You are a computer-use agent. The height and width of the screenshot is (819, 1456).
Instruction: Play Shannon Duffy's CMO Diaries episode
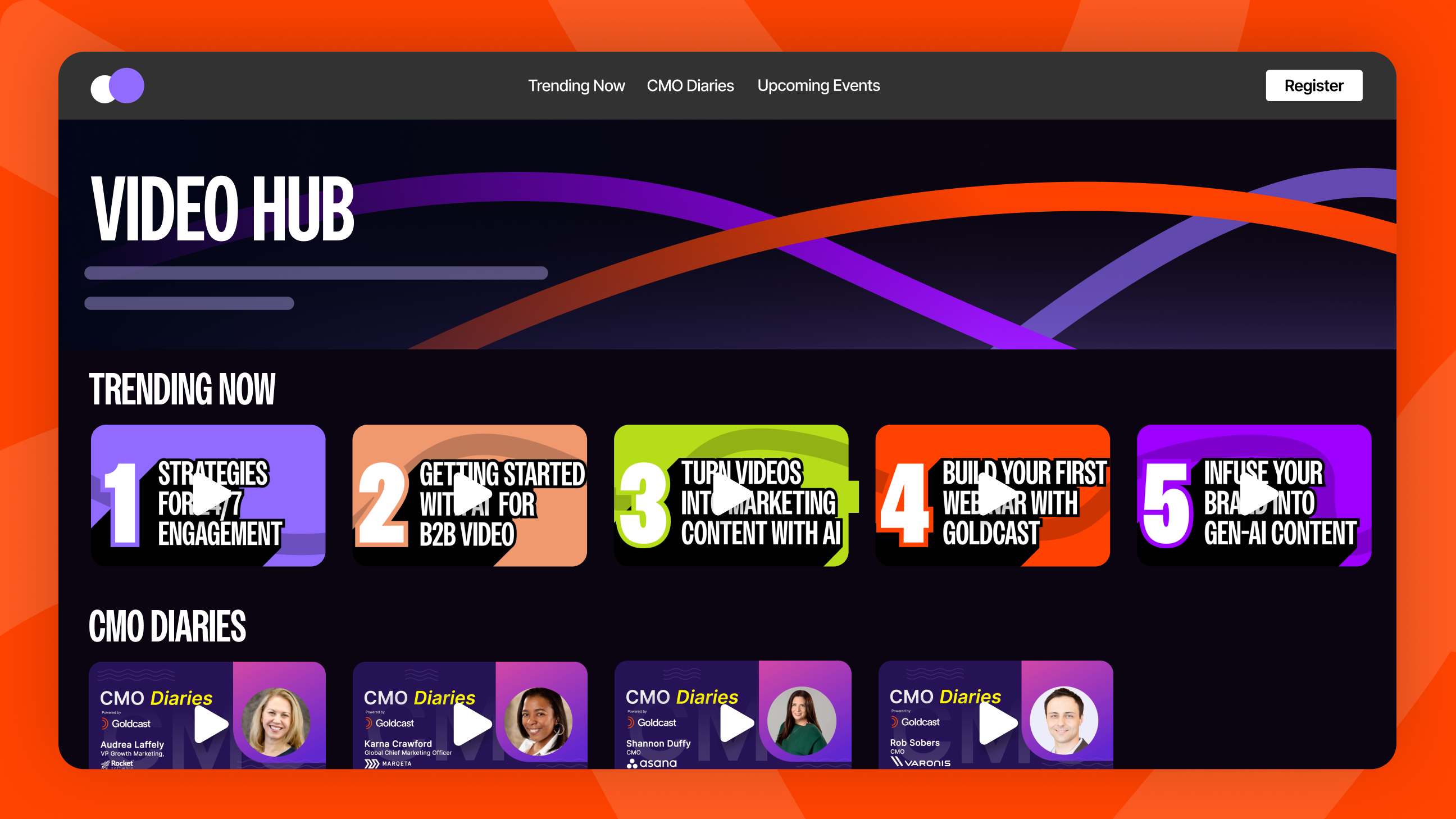pos(736,724)
